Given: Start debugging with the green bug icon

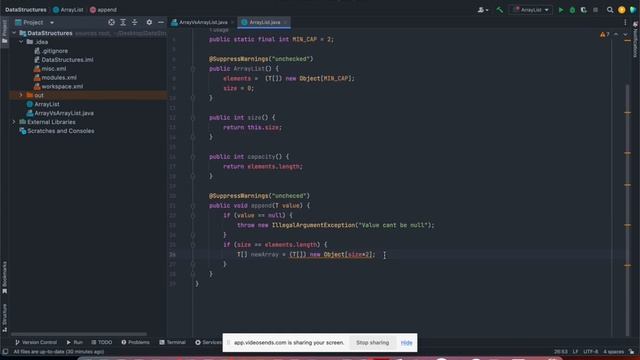Looking at the screenshot, I should coord(572,10).
